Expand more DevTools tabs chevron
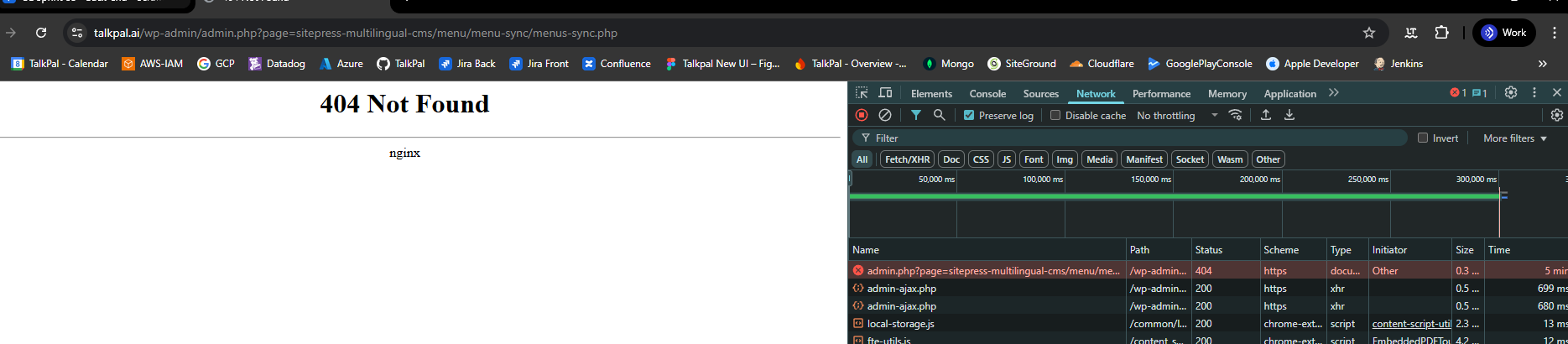The height and width of the screenshot is (344, 1568). (x=1334, y=93)
